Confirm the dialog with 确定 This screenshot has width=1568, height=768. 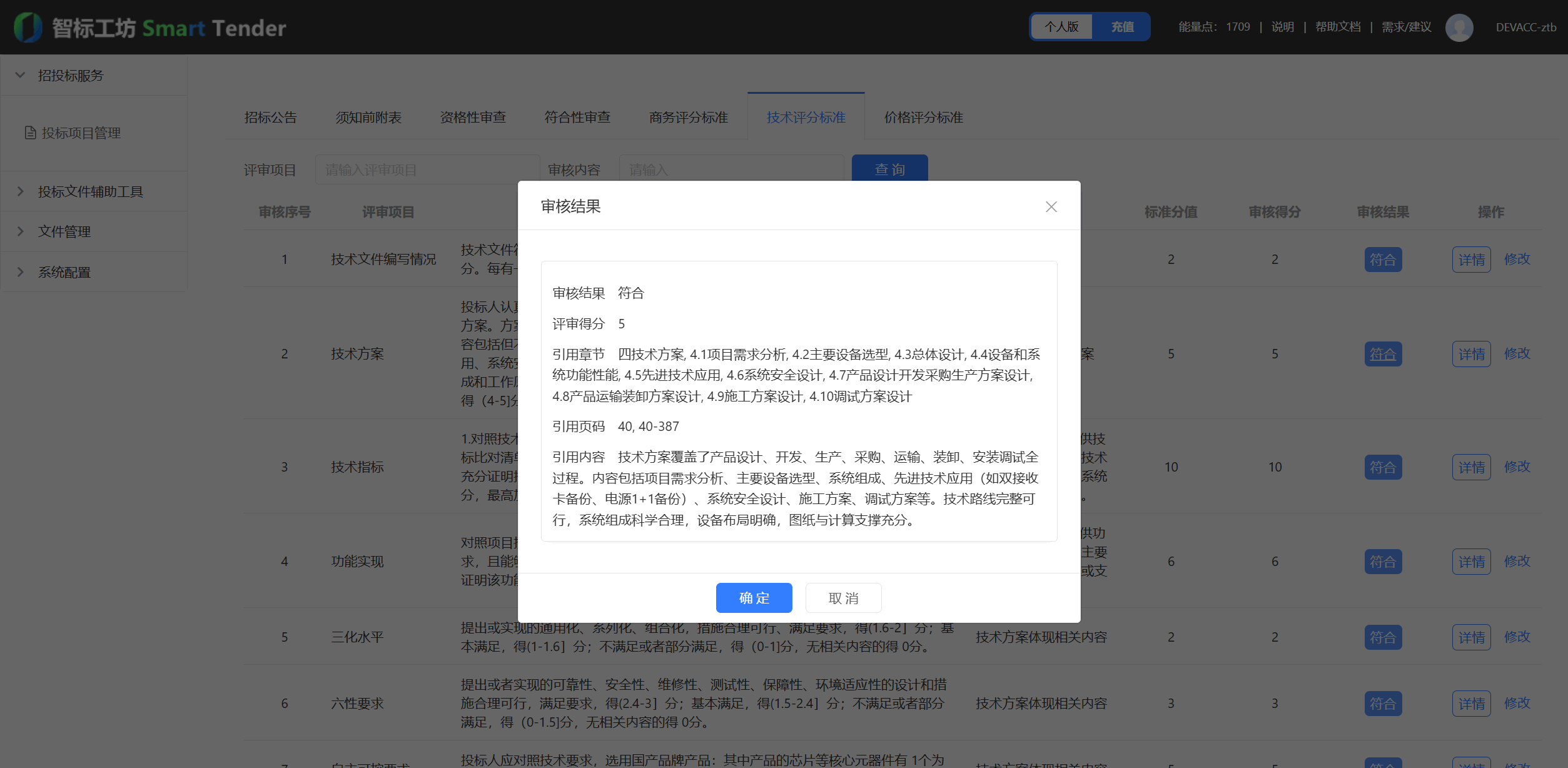click(x=754, y=597)
